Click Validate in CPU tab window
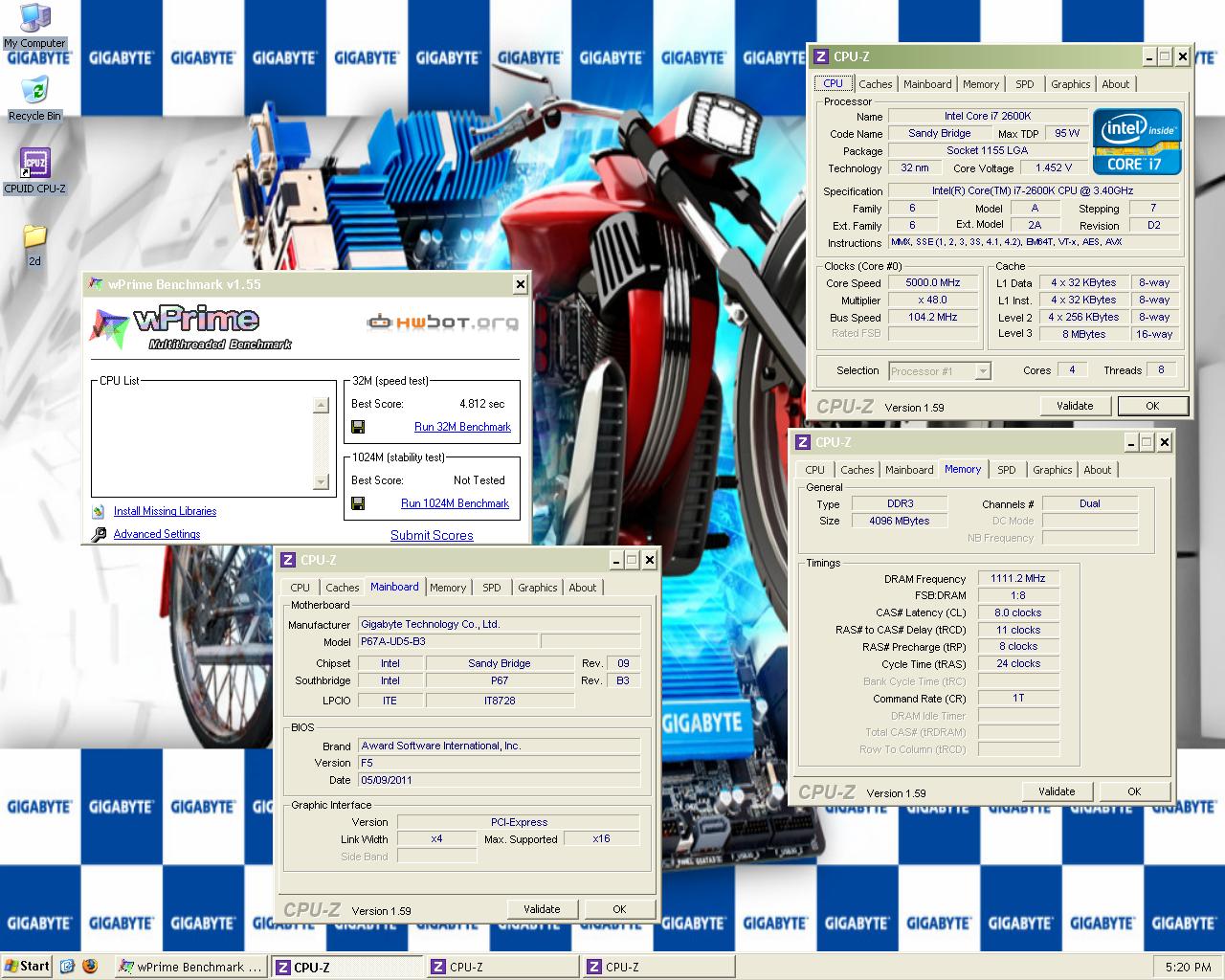Image resolution: width=1225 pixels, height=980 pixels. [x=1075, y=406]
